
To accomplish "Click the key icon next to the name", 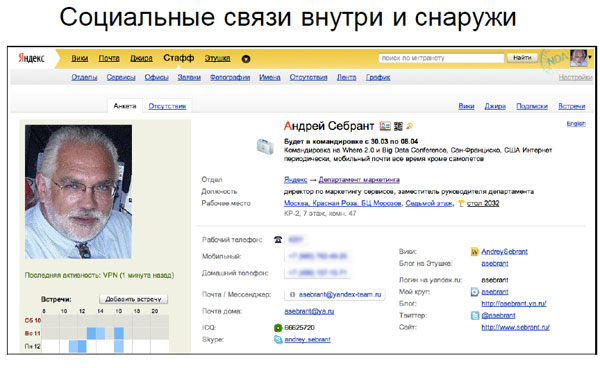I will coord(410,126).
